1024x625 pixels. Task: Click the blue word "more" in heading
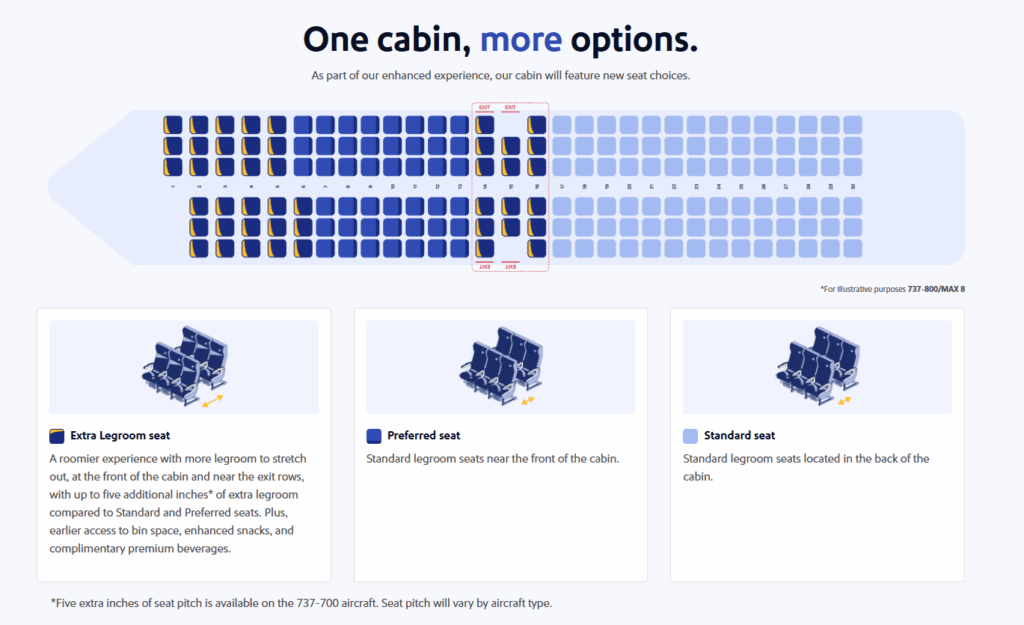pyautogui.click(x=520, y=39)
